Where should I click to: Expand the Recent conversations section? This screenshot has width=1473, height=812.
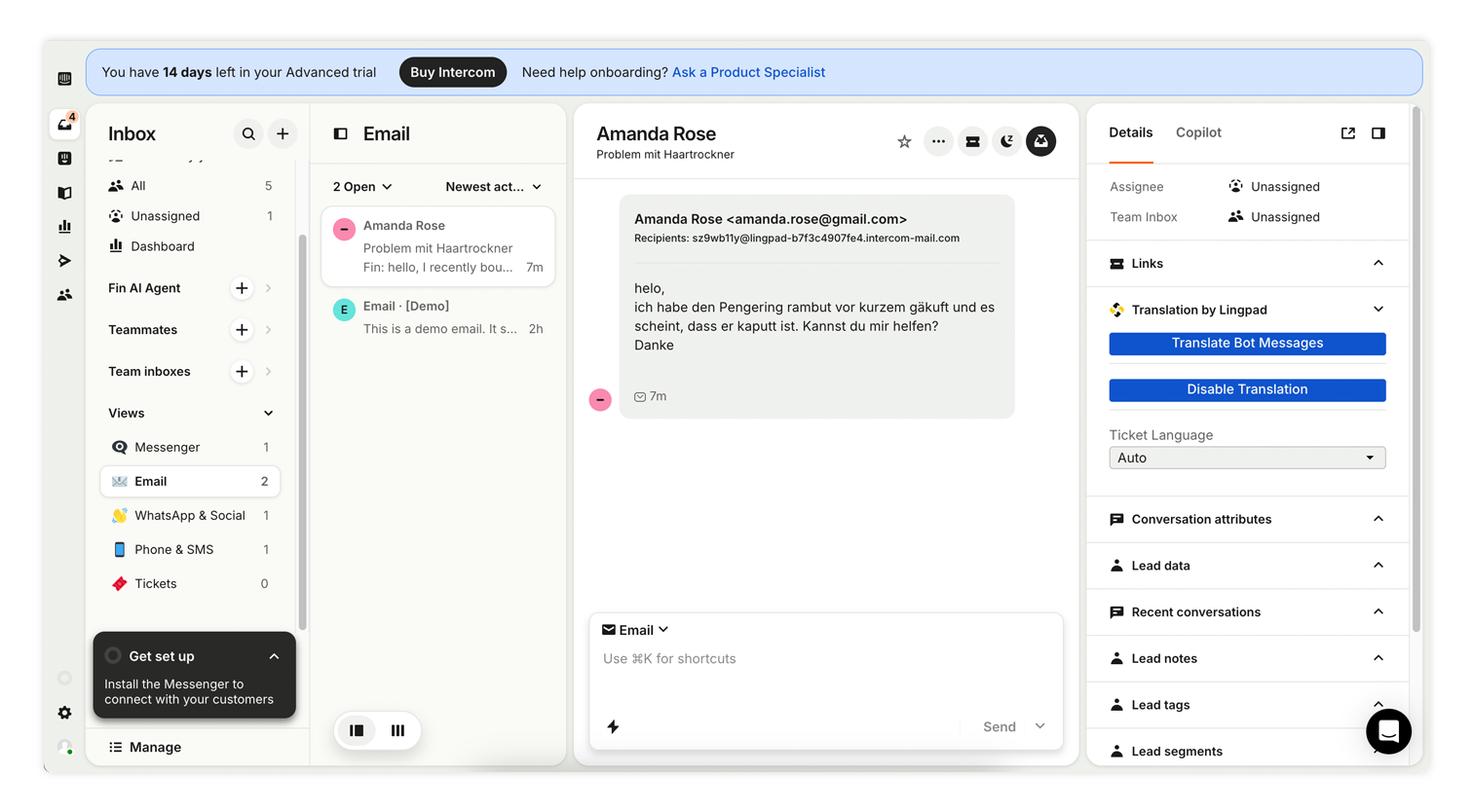[x=1379, y=612]
